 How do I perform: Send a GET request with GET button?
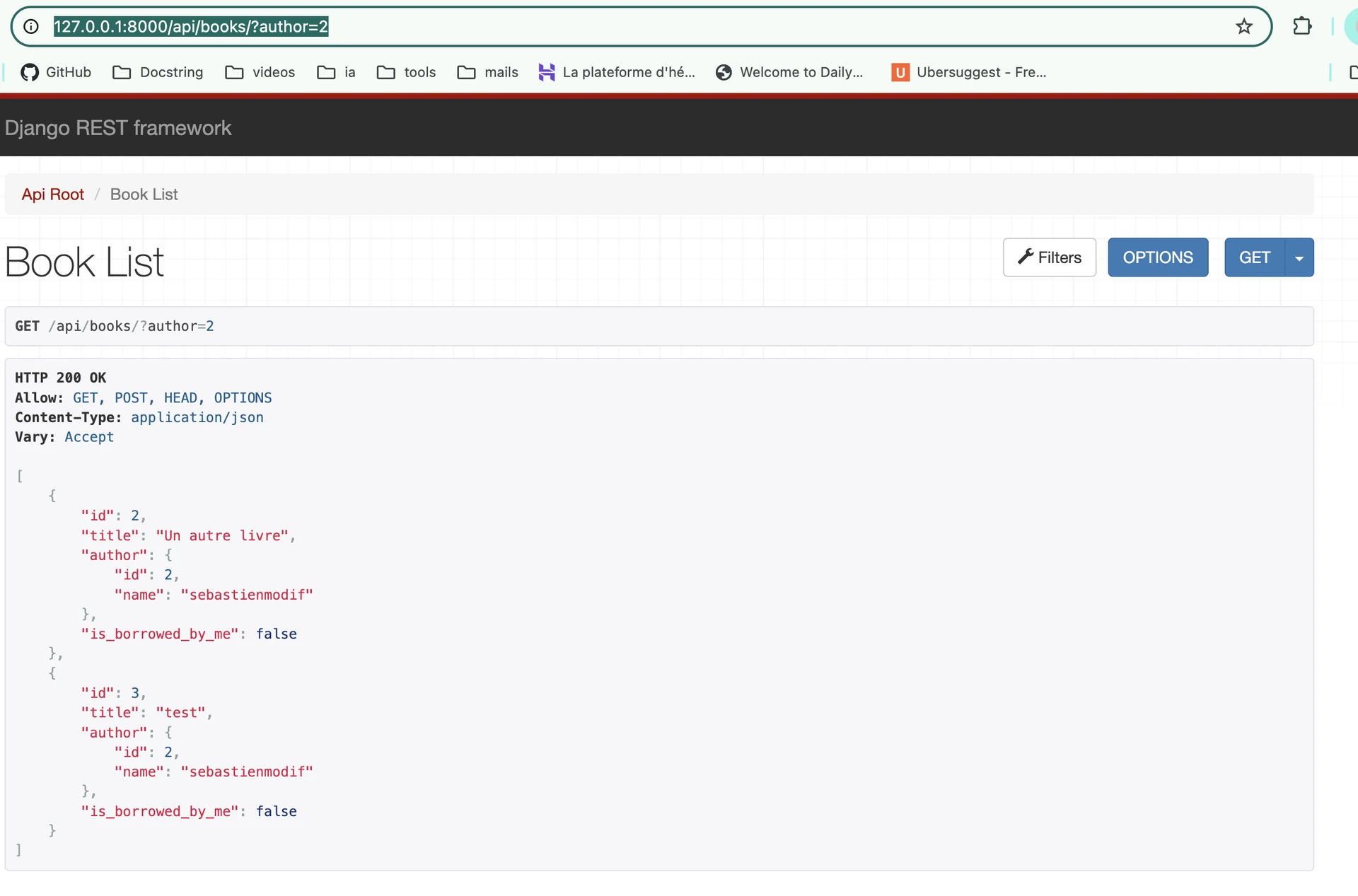[x=1254, y=257]
